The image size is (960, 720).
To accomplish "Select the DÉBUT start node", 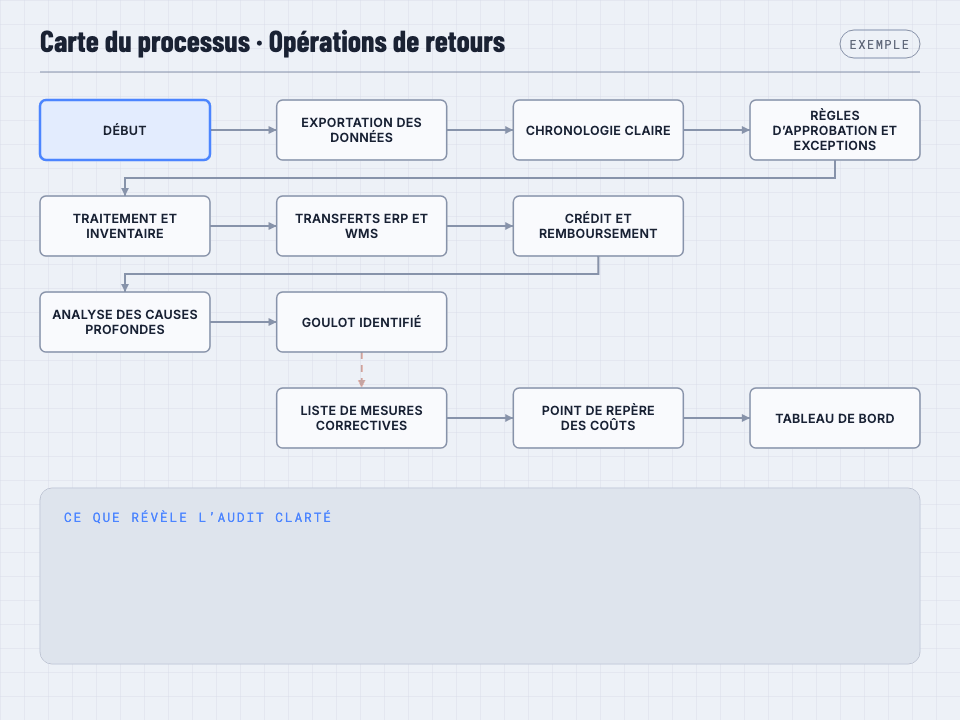I will (x=125, y=130).
